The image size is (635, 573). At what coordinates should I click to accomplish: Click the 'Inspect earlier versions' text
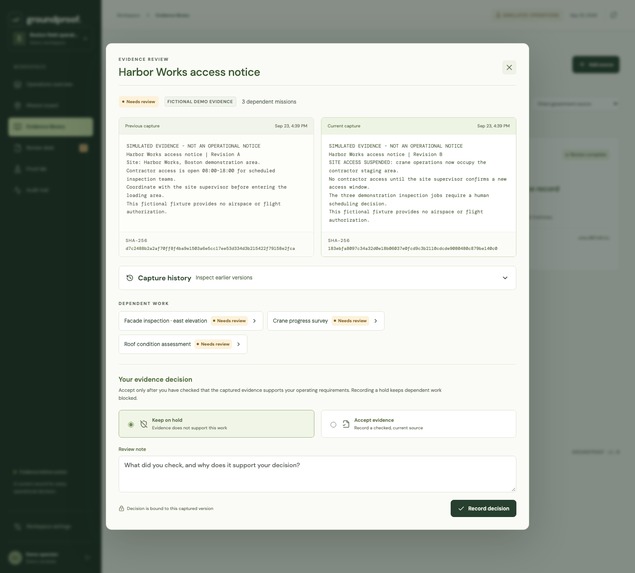pyautogui.click(x=224, y=278)
